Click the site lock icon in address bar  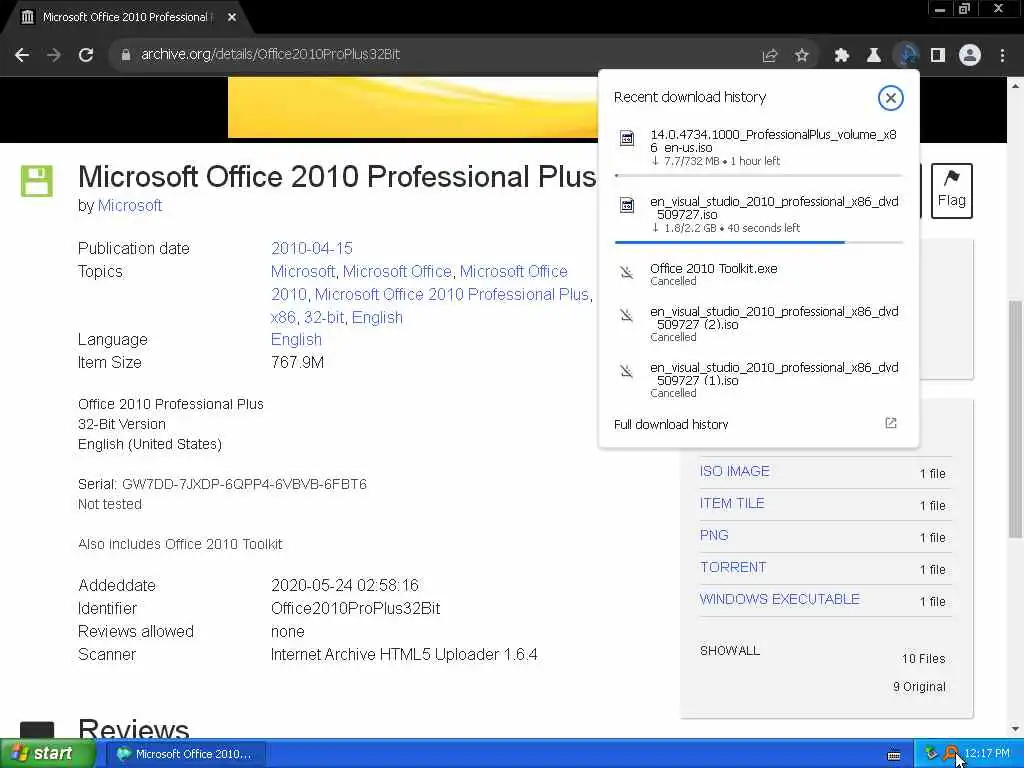126,55
